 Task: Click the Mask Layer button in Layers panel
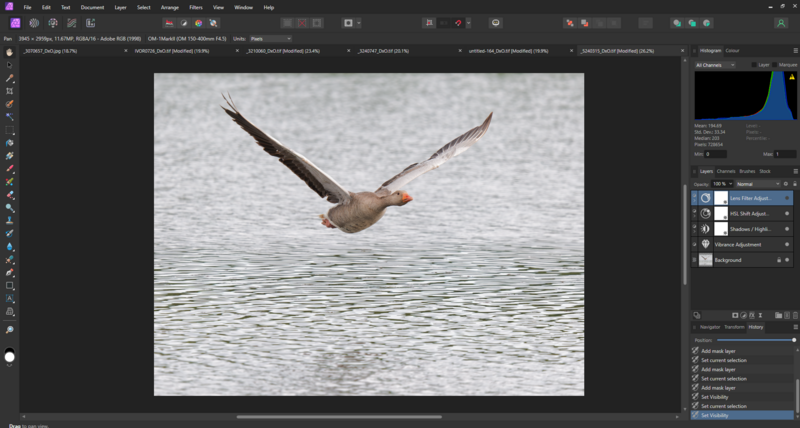(x=735, y=316)
